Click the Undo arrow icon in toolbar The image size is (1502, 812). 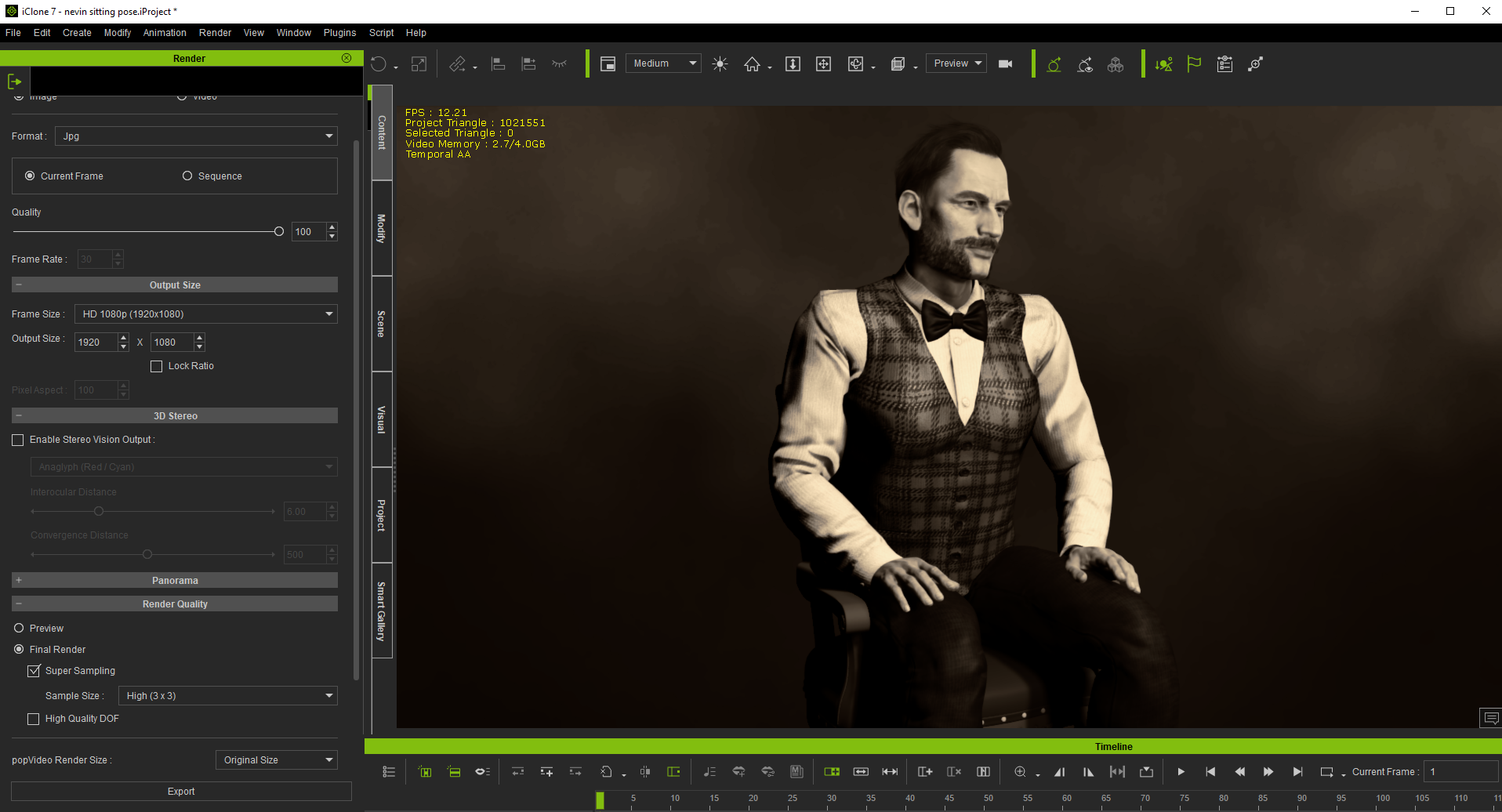click(x=379, y=64)
